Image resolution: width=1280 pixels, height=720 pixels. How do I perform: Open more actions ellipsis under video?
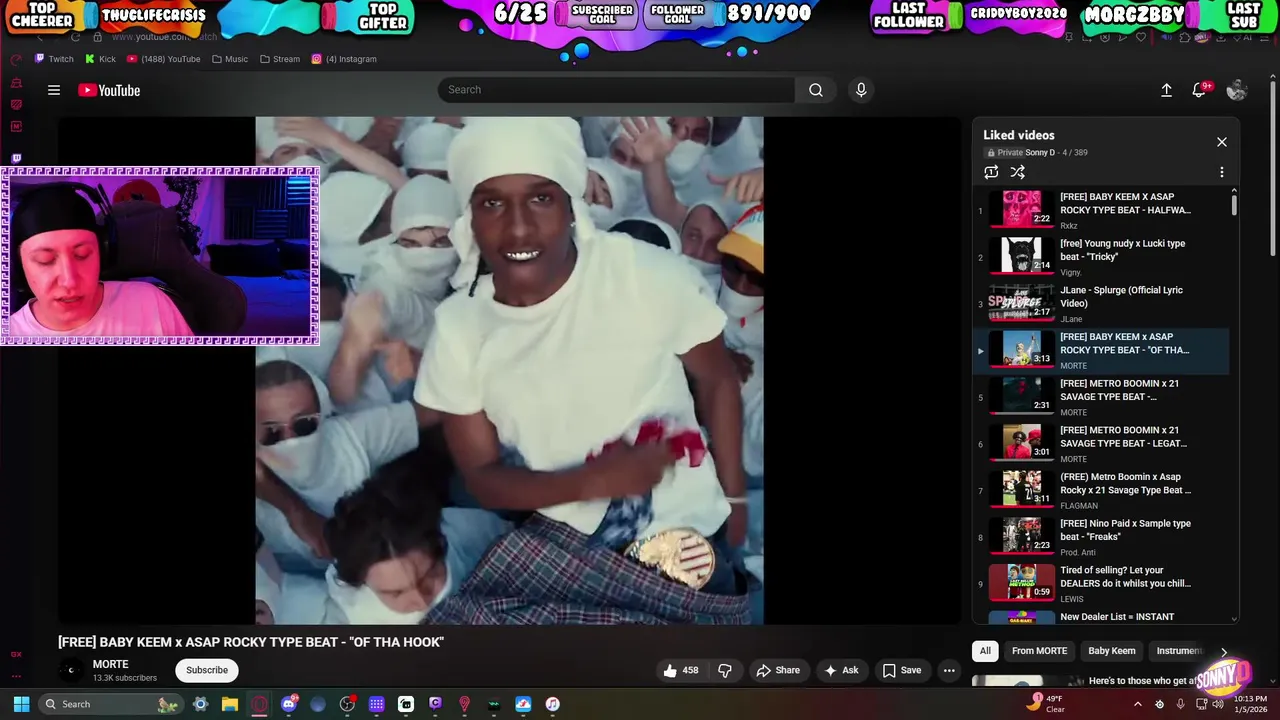point(949,670)
